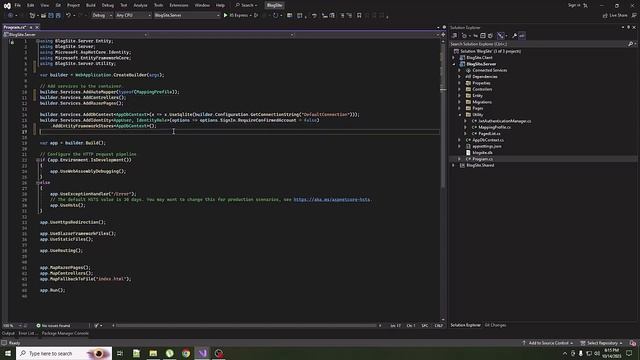Screen dimensions: 640x360
Task: Open the Error List tab
Action: pyautogui.click(x=27, y=333)
